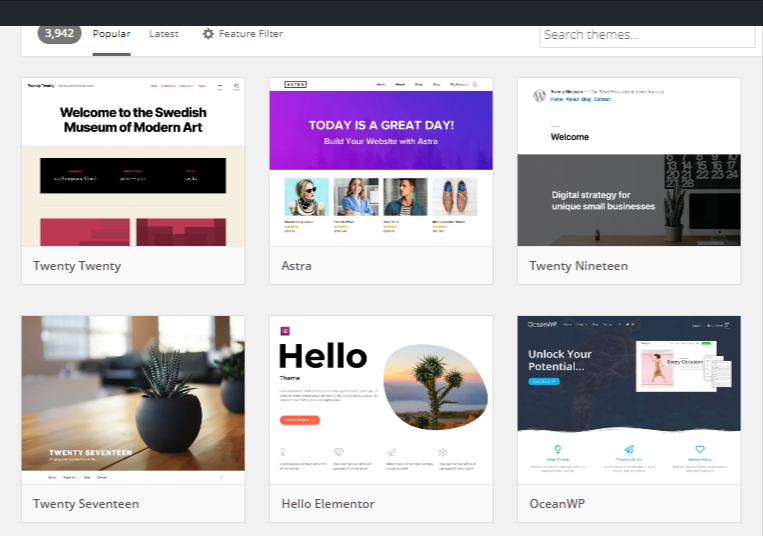The width and height of the screenshot is (763, 536).
Task: Click the Astra logo in Astra preview
Action: [295, 85]
